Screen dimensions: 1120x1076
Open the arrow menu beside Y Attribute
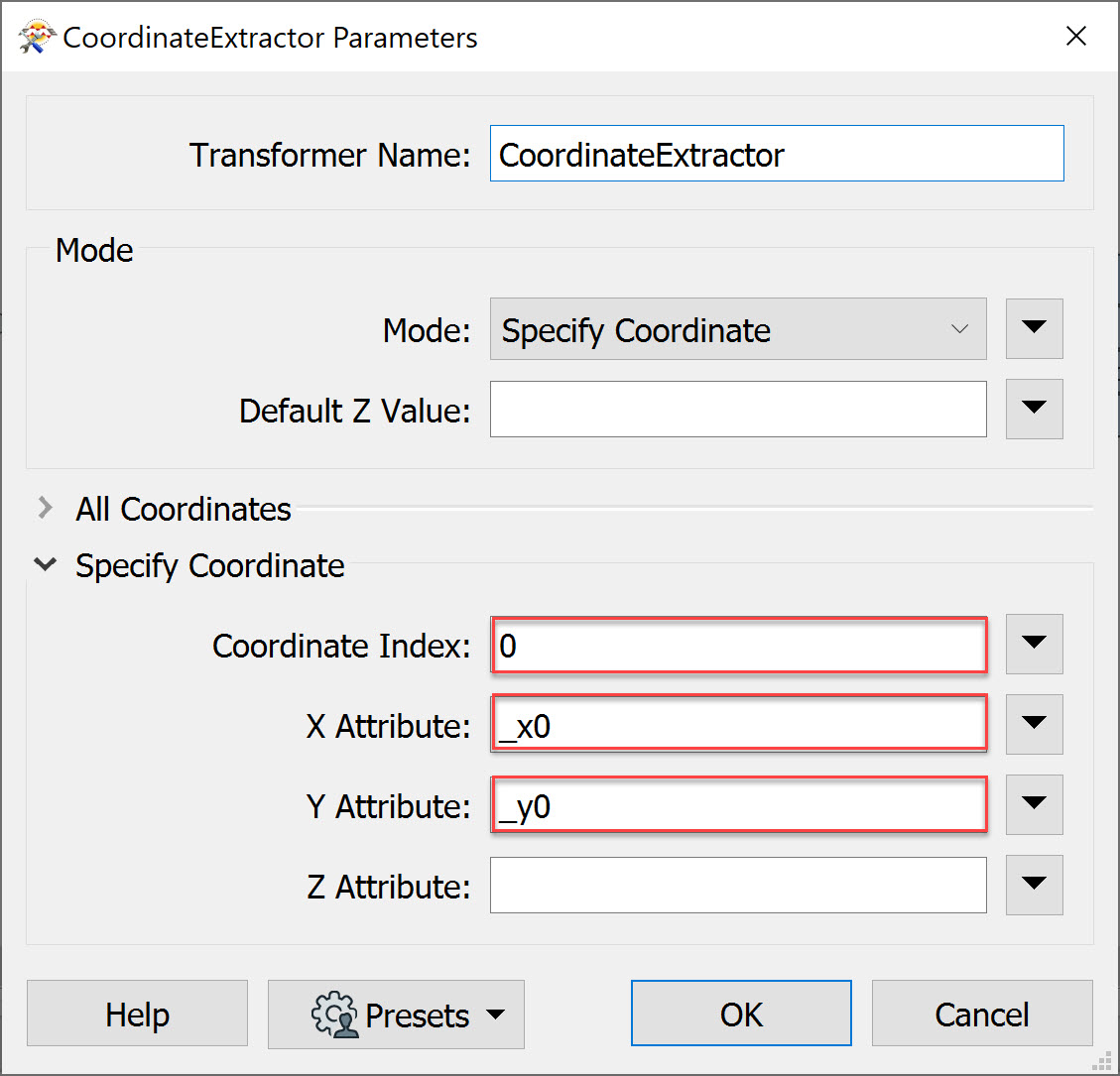tap(1034, 804)
